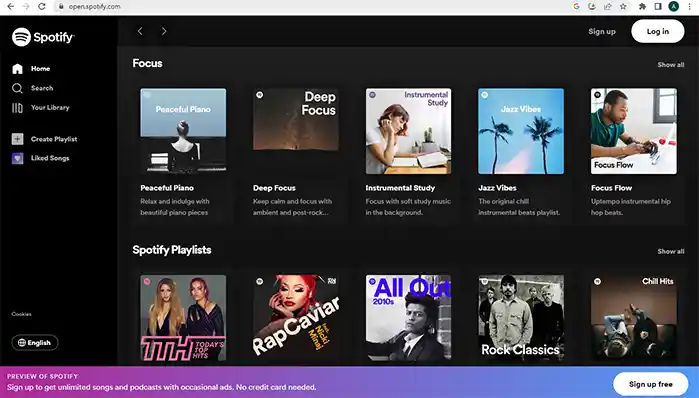Open the Home icon in the sidebar
Viewport: 699px width, 398px height.
17,69
